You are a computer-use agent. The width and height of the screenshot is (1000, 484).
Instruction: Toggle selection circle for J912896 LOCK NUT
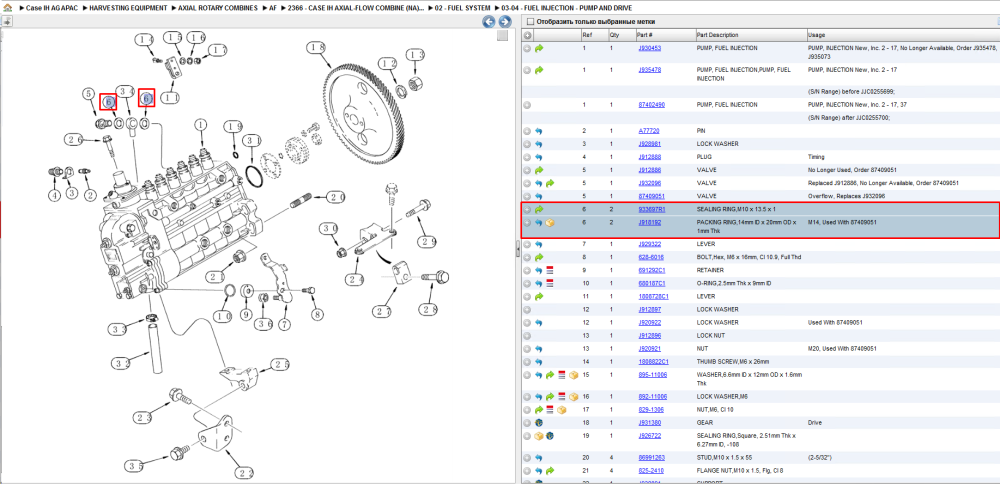(x=527, y=335)
